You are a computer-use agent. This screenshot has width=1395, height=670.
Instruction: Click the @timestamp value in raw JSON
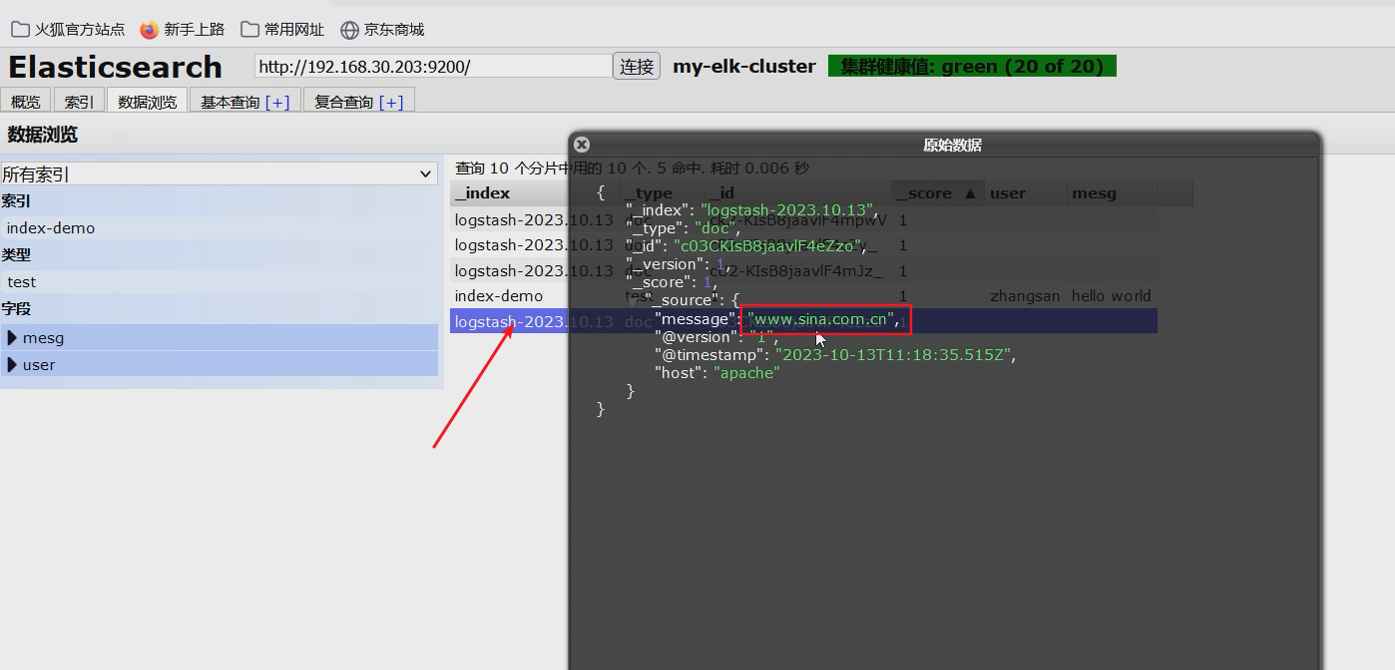(x=895, y=355)
